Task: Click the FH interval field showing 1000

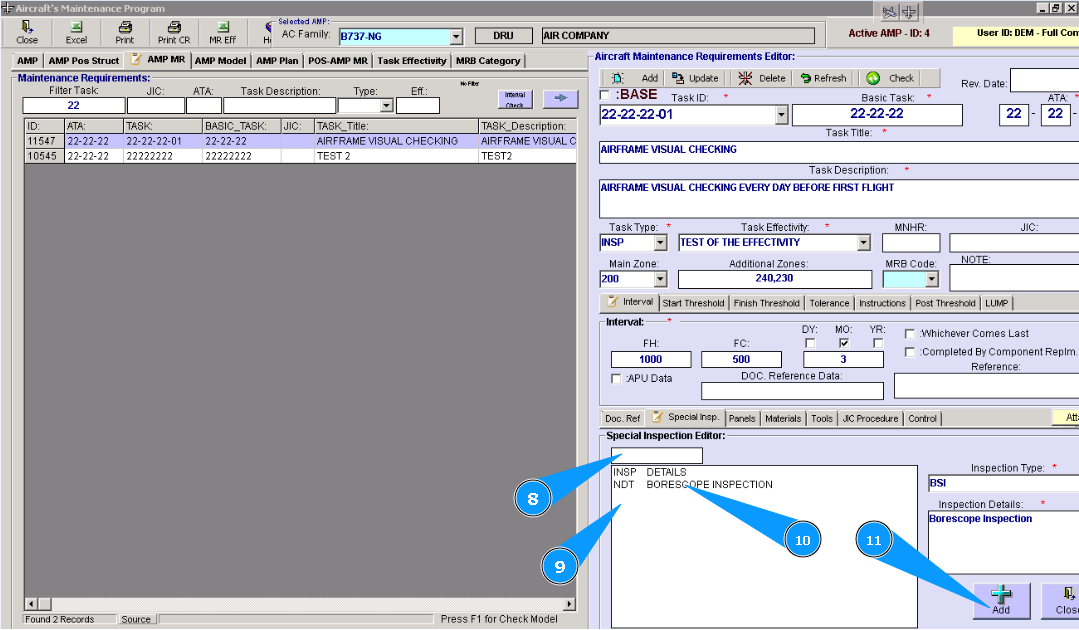Action: point(651,360)
